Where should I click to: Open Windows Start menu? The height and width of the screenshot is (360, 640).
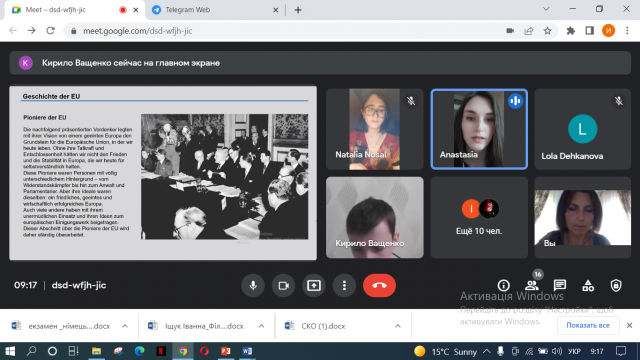point(10,351)
